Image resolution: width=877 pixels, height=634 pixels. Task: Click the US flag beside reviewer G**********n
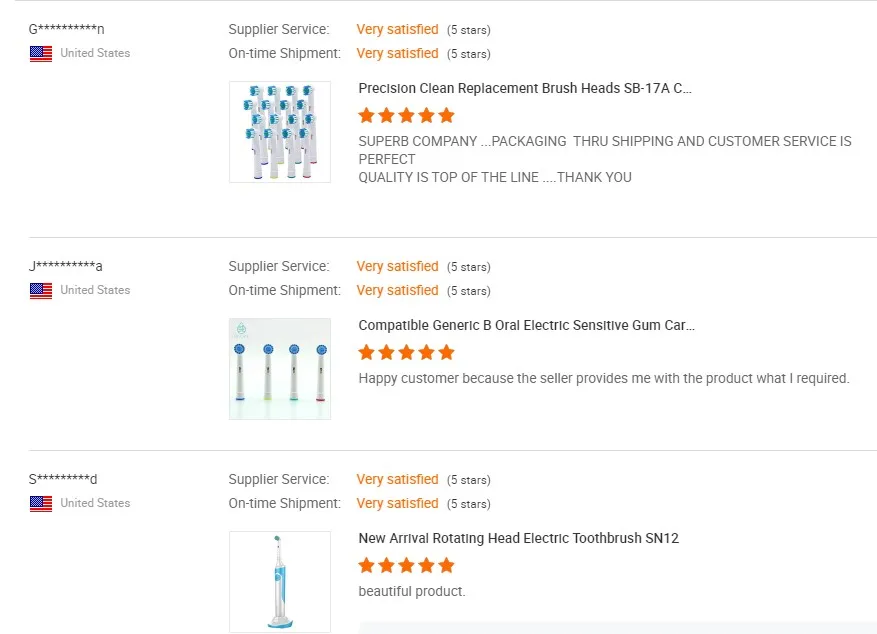tap(41, 54)
